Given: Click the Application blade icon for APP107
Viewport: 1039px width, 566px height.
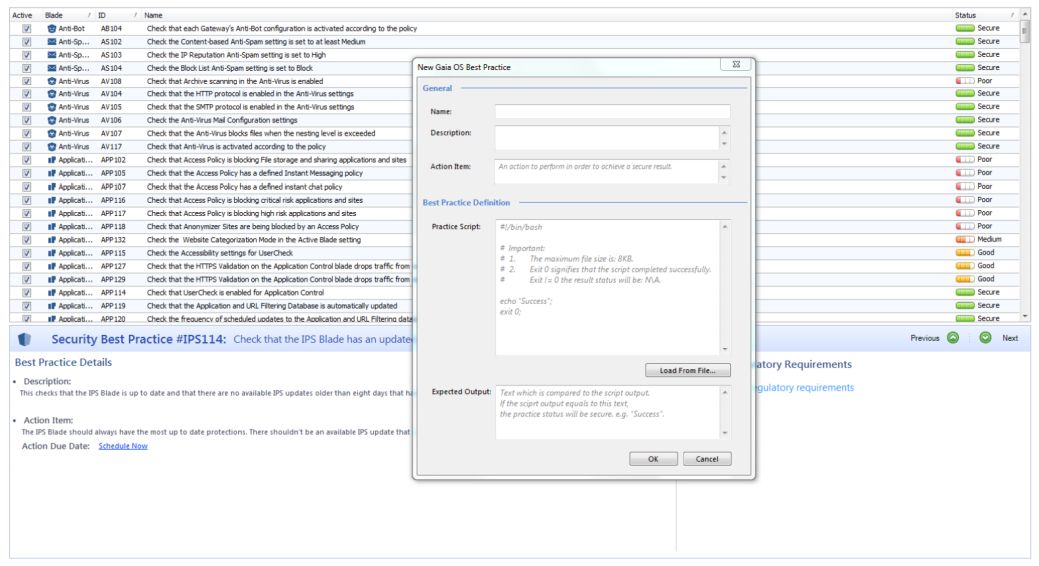Looking at the screenshot, I should 52,187.
